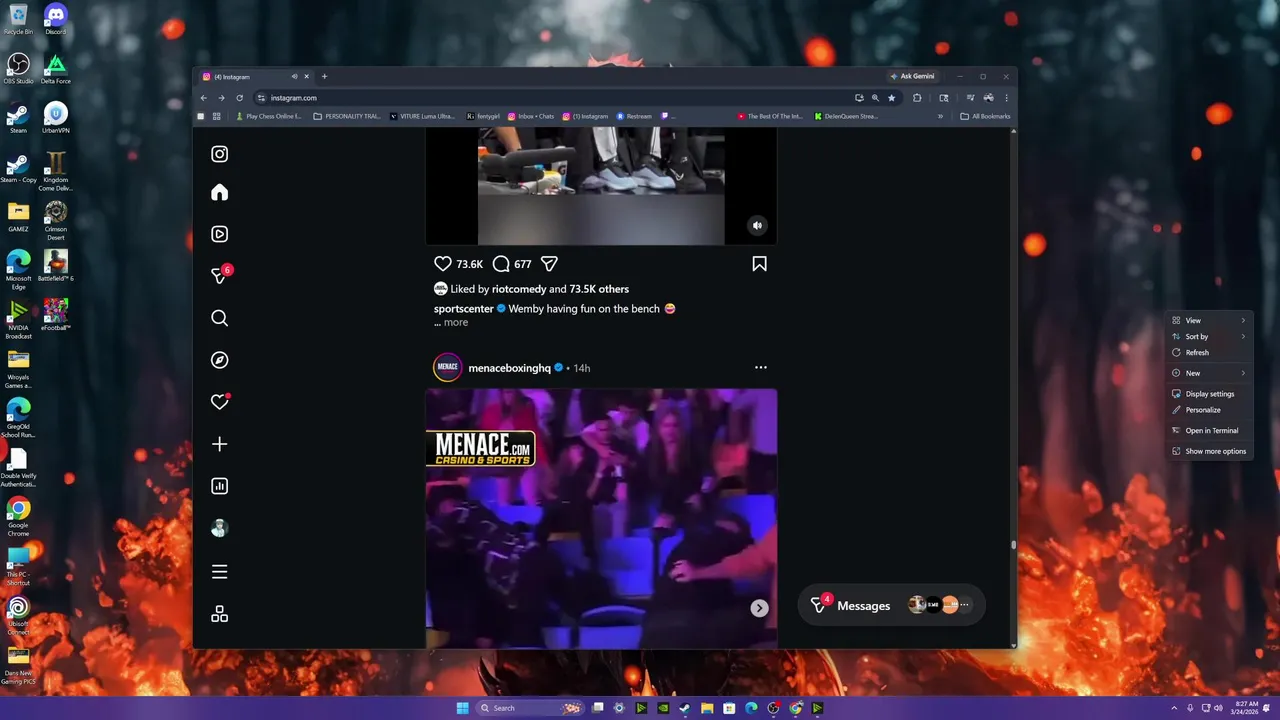Open the Reels icon in sidebar
1280x720 pixels.
[x=220, y=234]
